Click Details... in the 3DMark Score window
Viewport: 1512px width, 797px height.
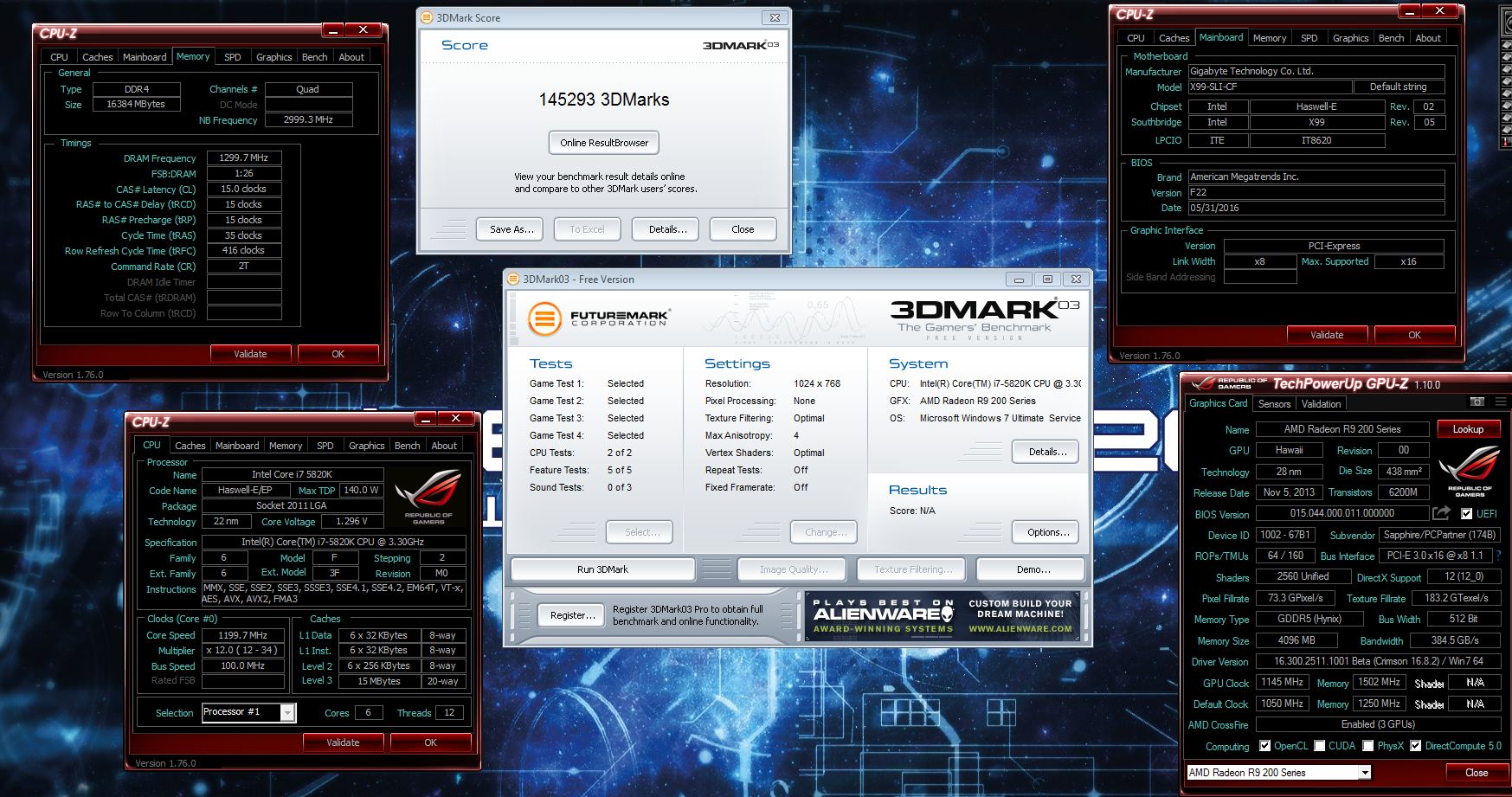click(x=667, y=229)
